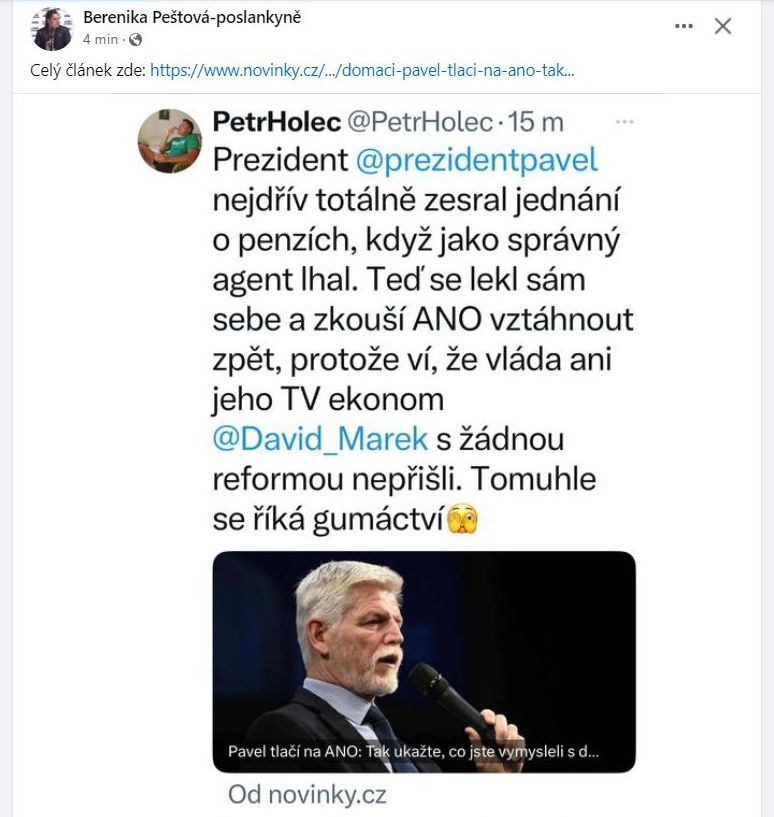This screenshot has width=774, height=817.
Task: Click the grey @PetrHolec handle
Action: click(420, 122)
